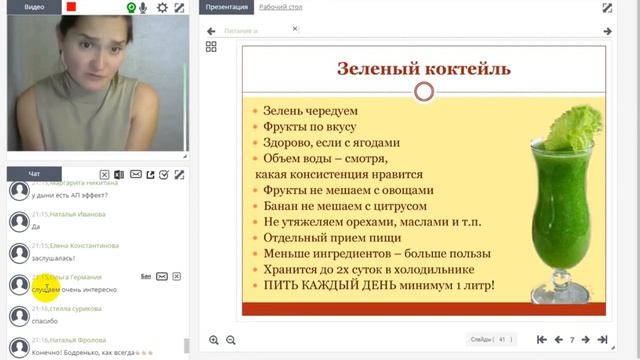Viewport: 640px width, 360px height.
Task: Click the forward arrow at top right of presentation
Action: coord(607,31)
